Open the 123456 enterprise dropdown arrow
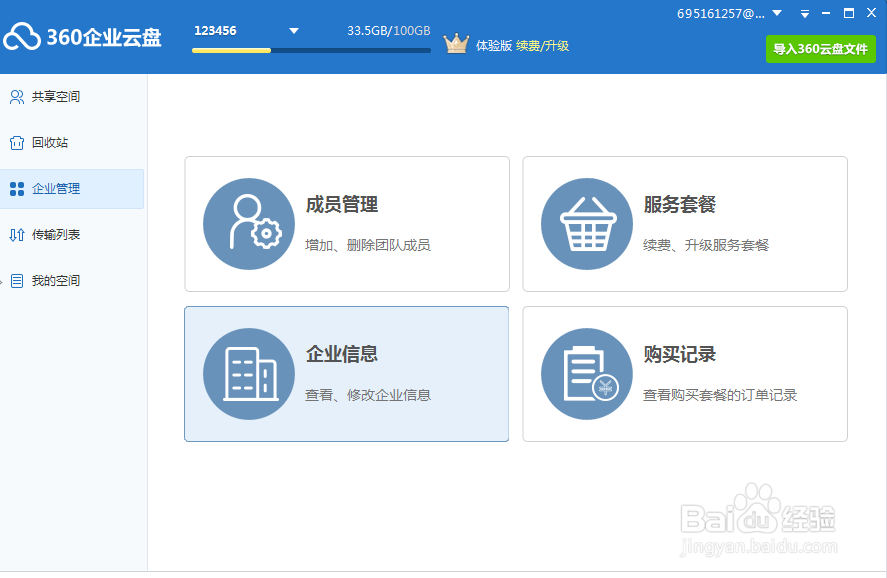 point(294,31)
